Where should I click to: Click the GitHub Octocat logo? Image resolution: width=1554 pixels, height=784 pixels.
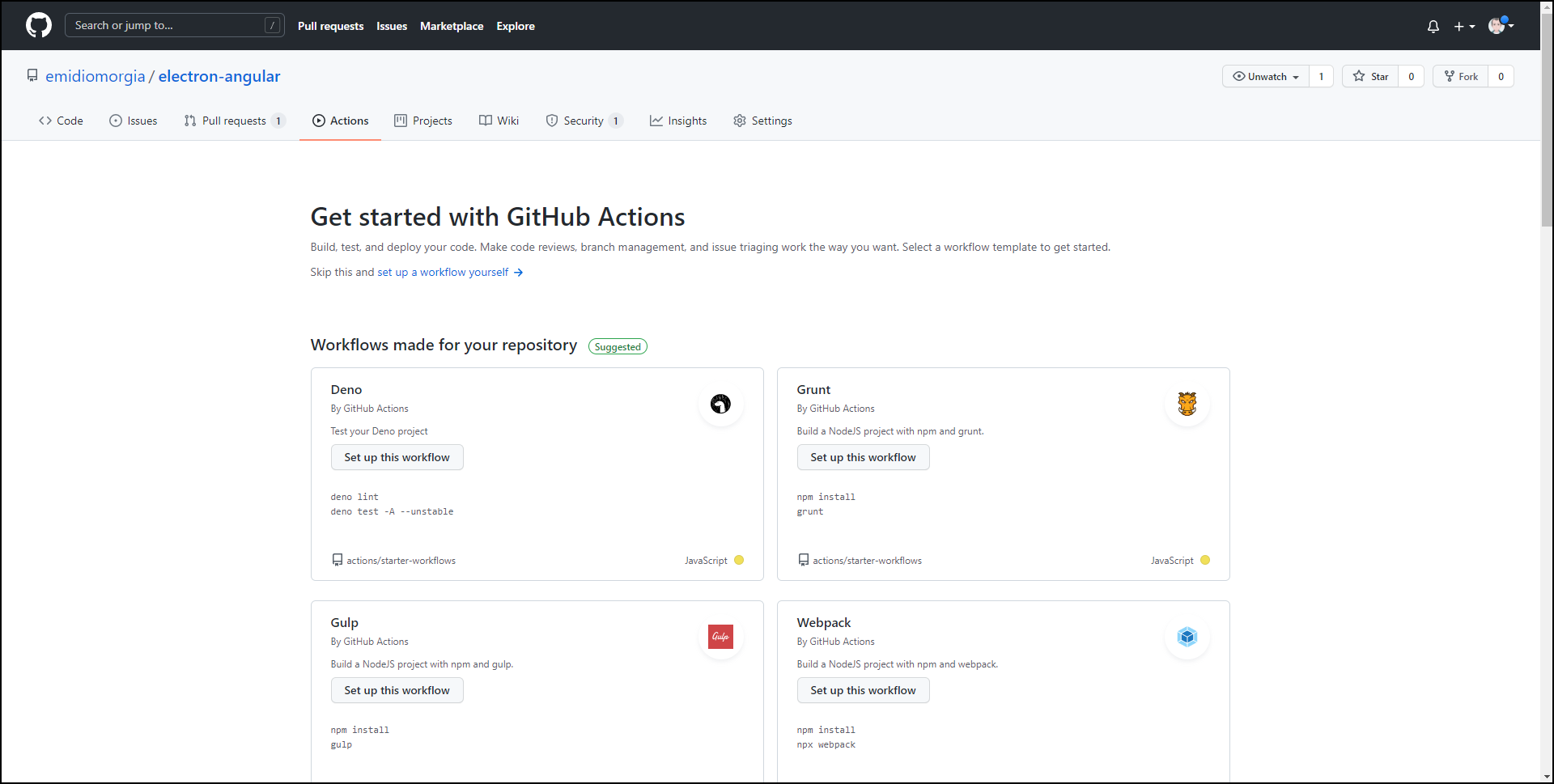[x=38, y=25]
